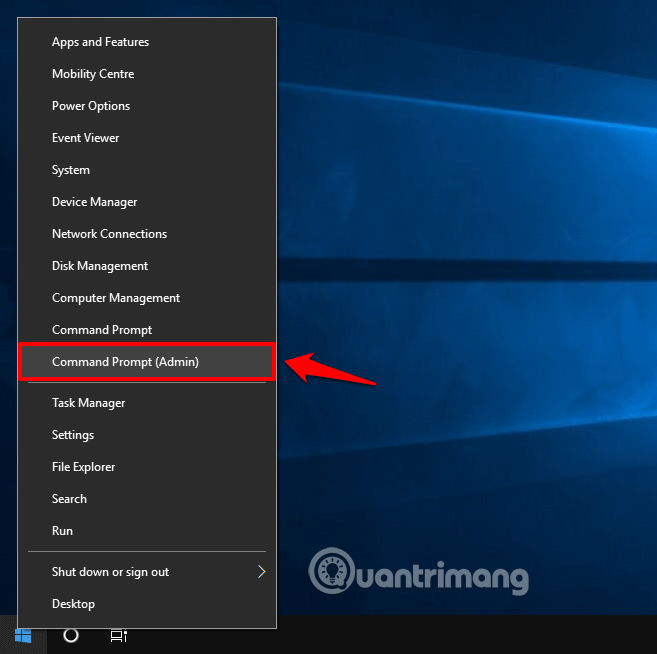Open Cortana circle icon on taskbar

71,635
